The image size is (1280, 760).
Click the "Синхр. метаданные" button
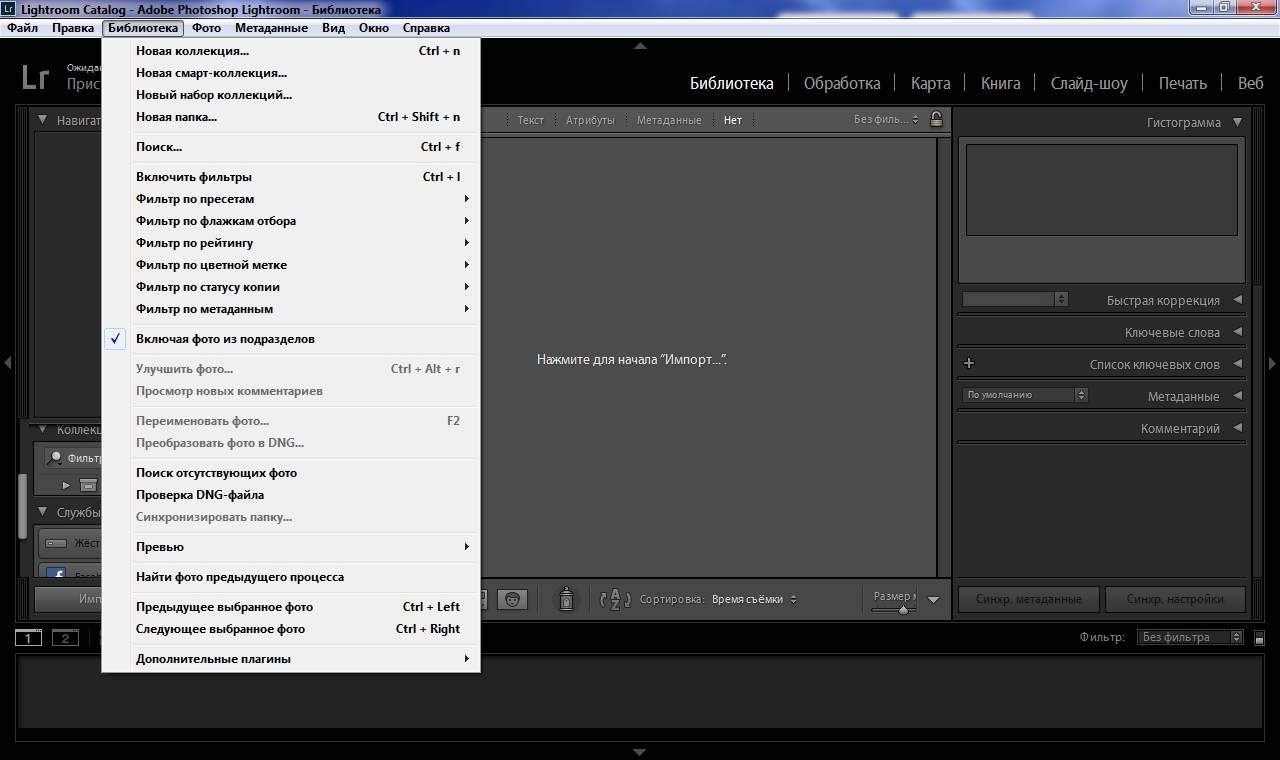(1029, 599)
